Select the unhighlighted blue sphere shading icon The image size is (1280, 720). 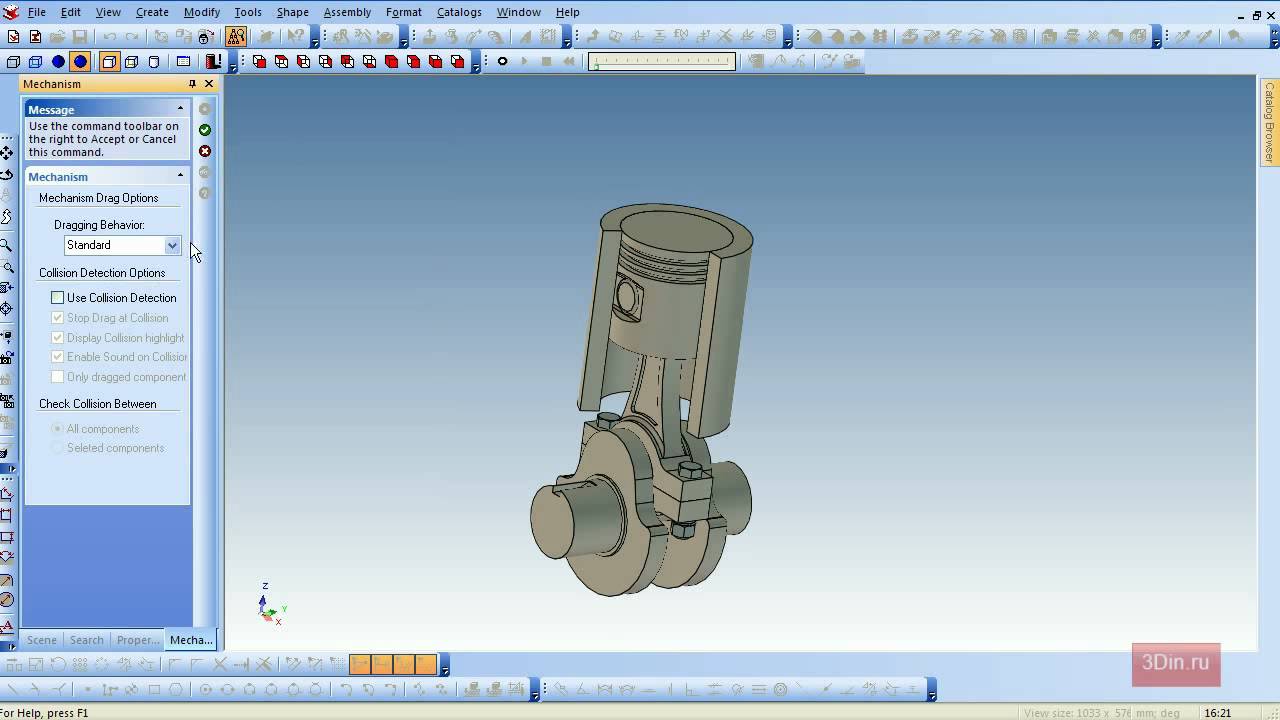(x=58, y=62)
